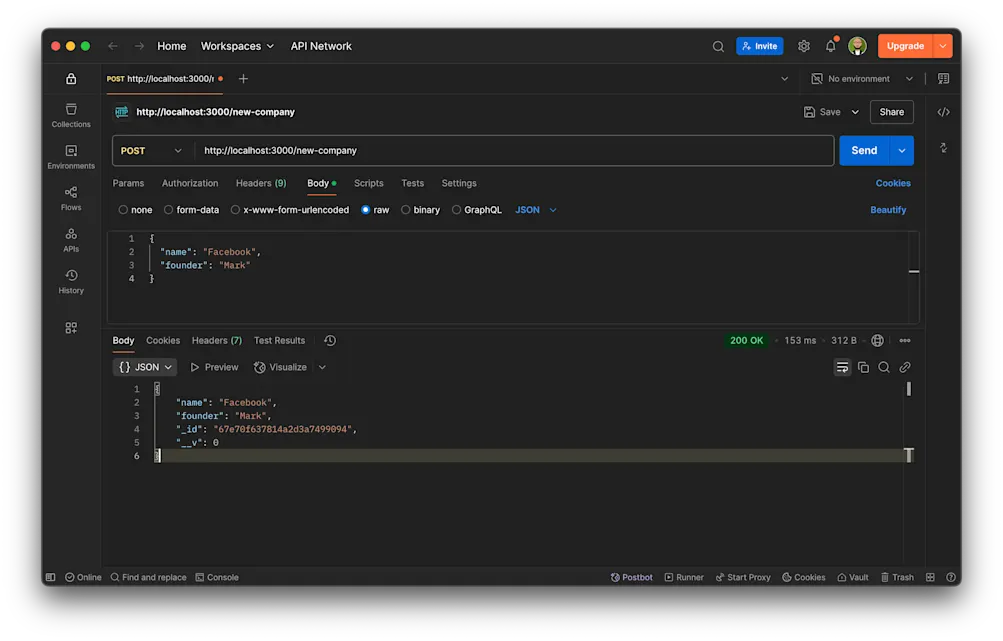
Task: Open the No environment selector
Action: click(x=862, y=79)
